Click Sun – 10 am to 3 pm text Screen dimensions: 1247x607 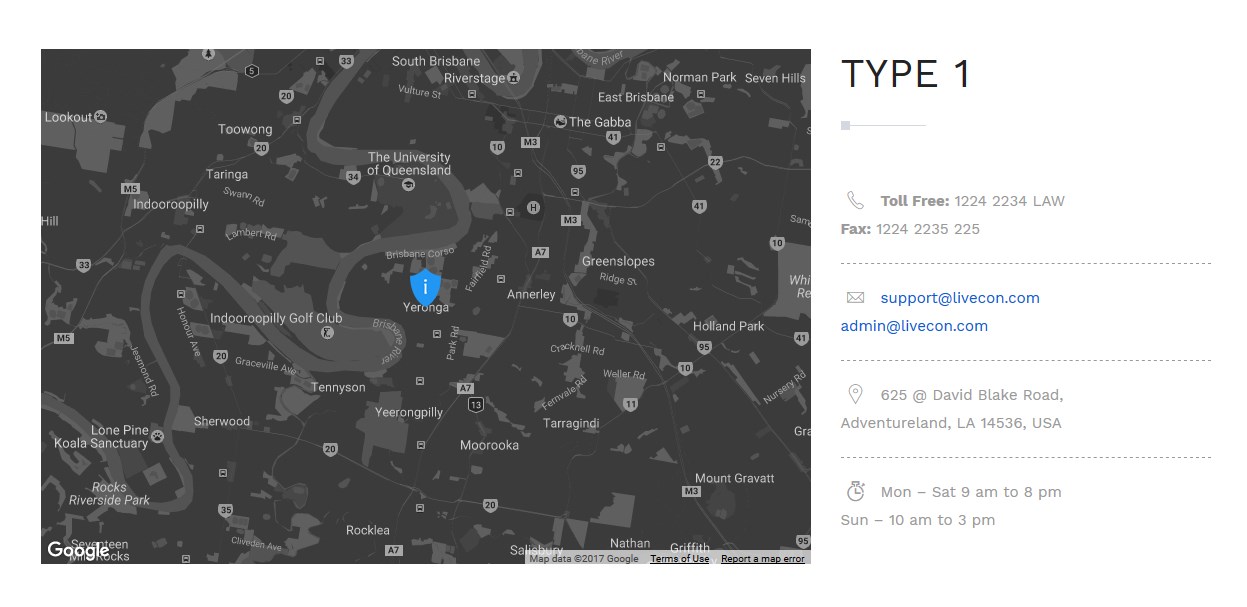[x=918, y=520]
